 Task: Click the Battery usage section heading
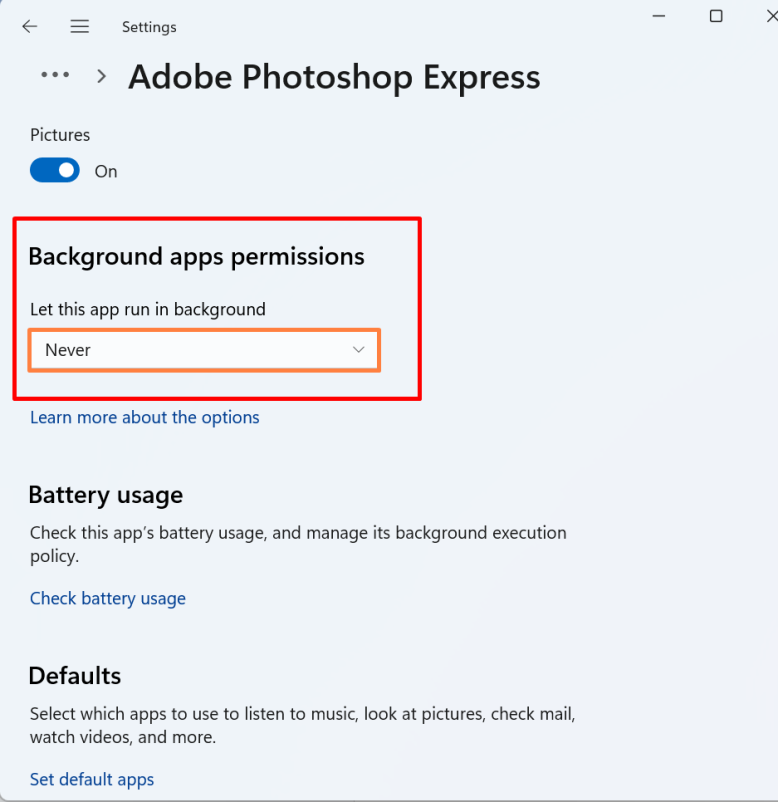pyautogui.click(x=106, y=495)
